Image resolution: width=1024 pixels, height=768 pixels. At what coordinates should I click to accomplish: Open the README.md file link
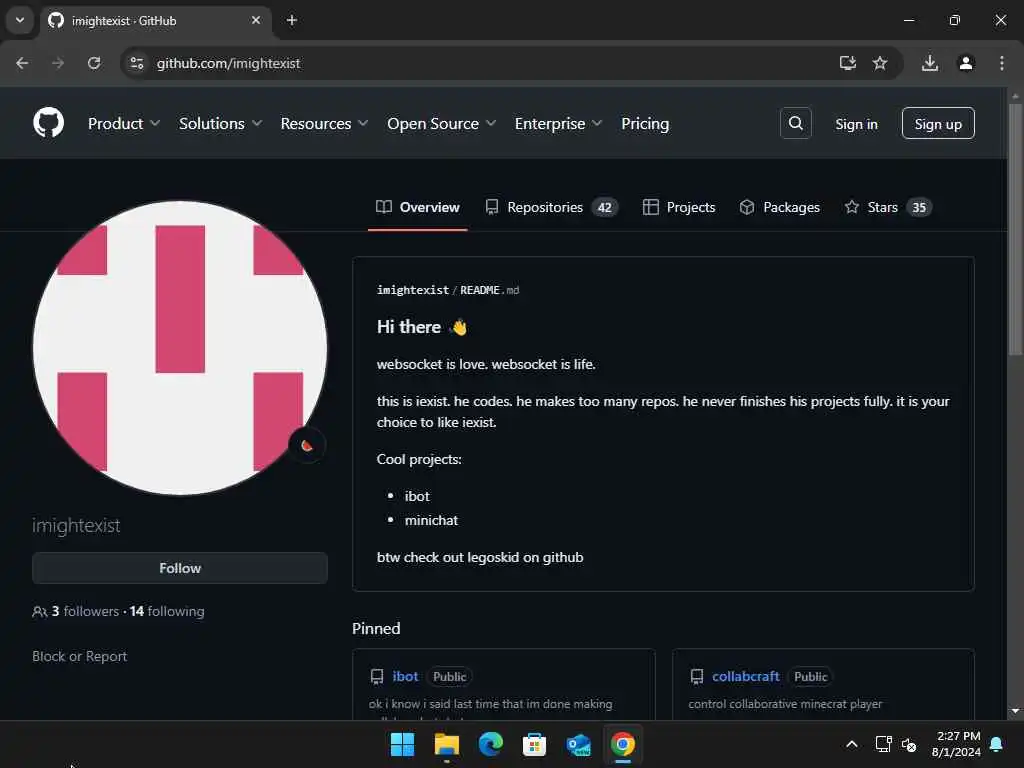tap(490, 290)
